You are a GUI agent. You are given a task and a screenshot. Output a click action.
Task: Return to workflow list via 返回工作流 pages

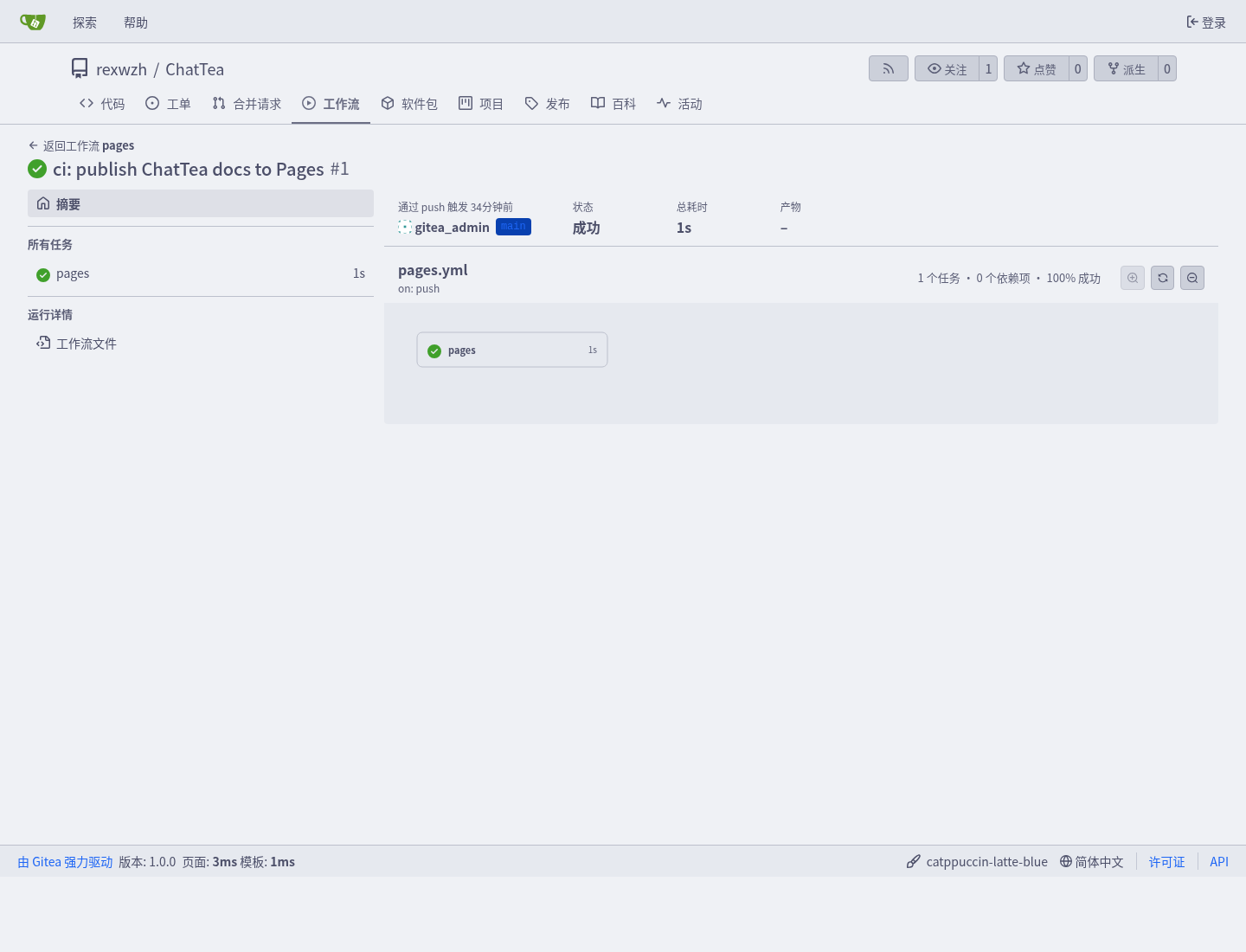81,145
